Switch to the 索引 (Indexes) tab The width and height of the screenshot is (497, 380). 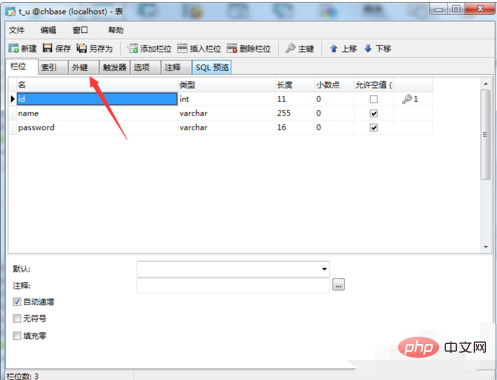(x=53, y=67)
